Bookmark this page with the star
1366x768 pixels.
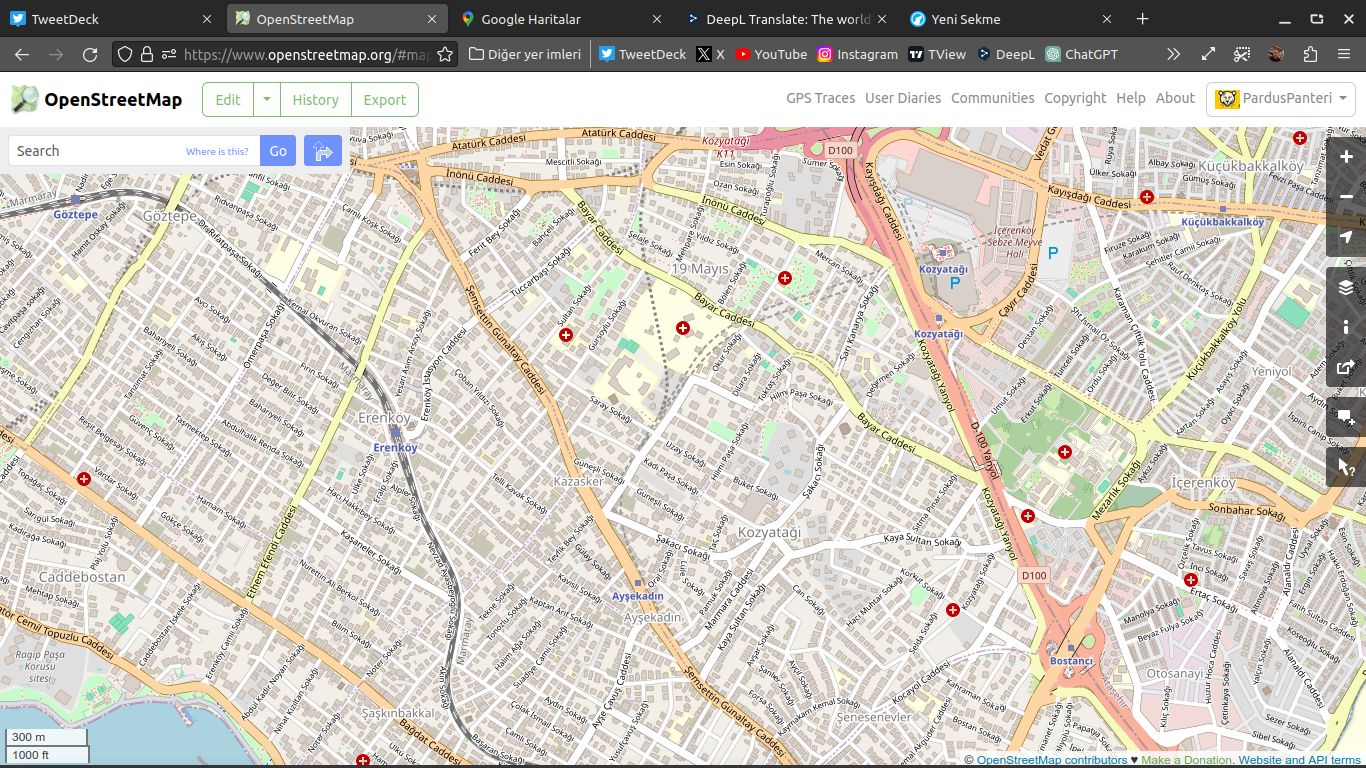pos(445,54)
